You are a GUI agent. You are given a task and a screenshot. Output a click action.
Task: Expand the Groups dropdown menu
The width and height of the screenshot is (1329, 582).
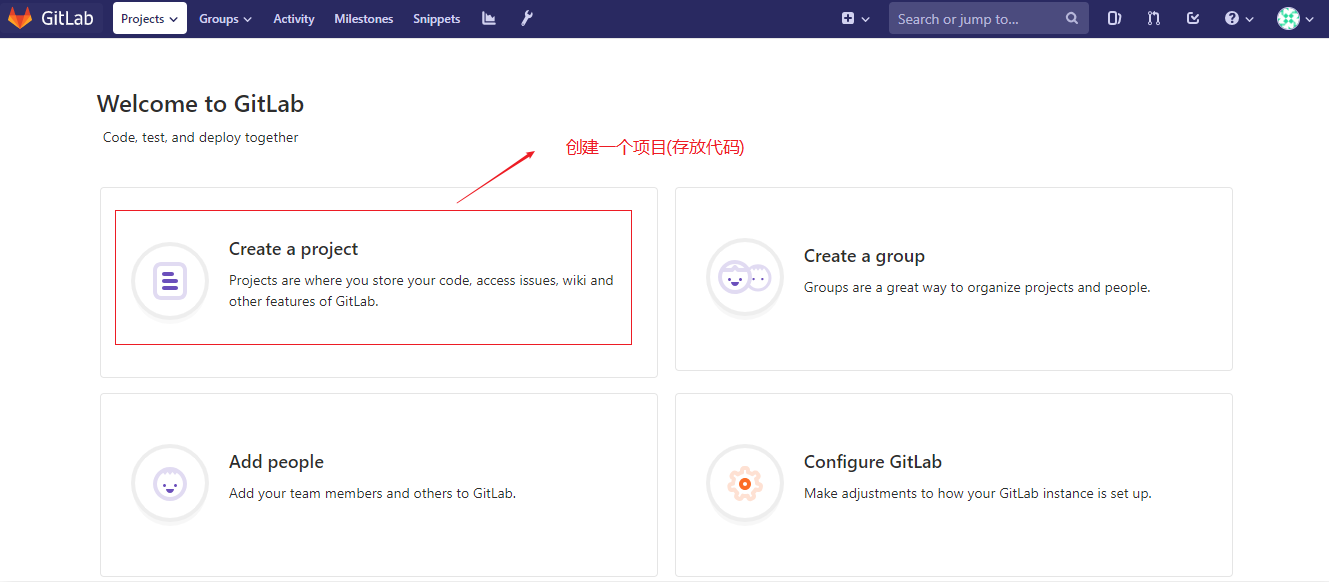(x=225, y=19)
